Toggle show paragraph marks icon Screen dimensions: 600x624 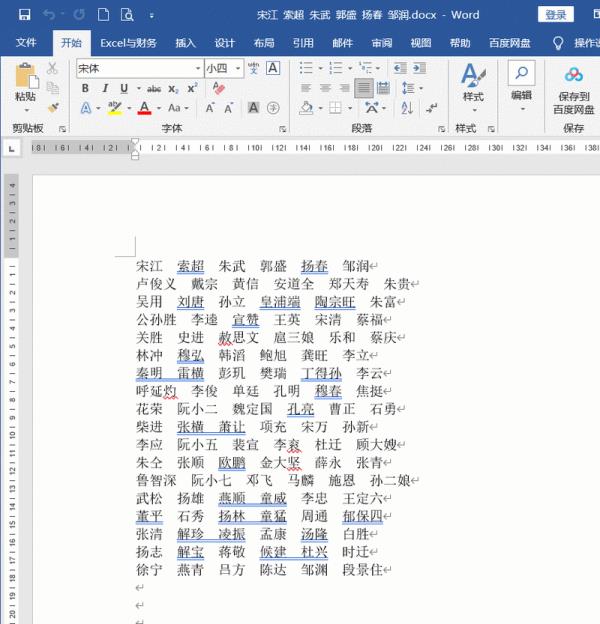(x=431, y=108)
